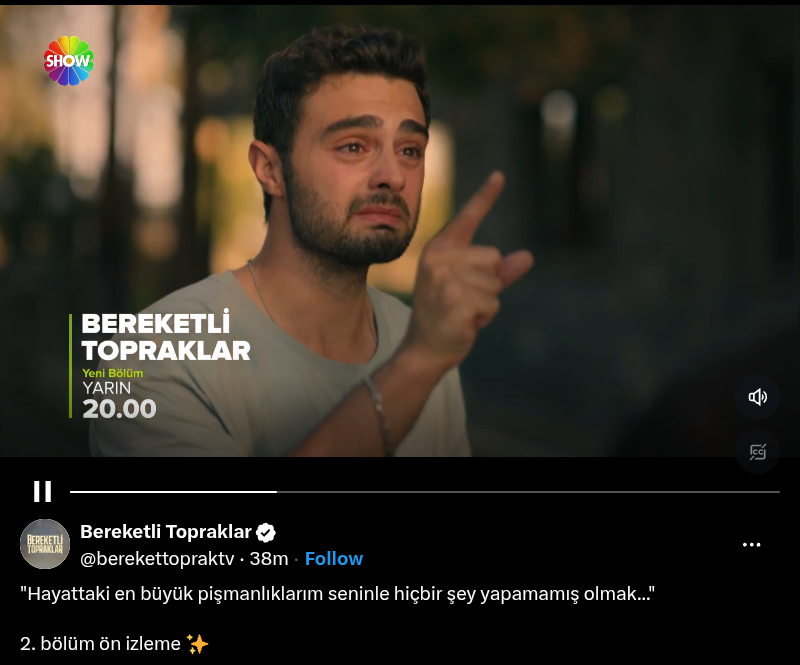Seek to the unplayed part of the progress bar
The image size is (800, 665).
click(528, 492)
